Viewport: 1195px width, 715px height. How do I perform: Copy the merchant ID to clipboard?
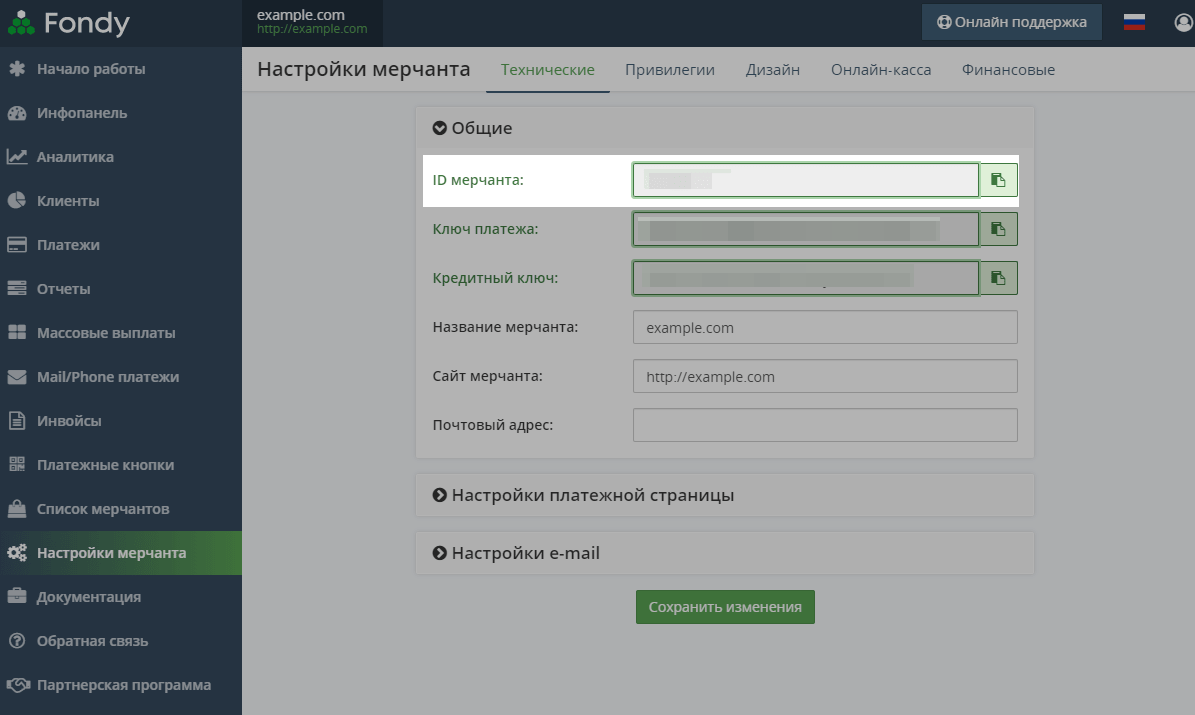[998, 180]
